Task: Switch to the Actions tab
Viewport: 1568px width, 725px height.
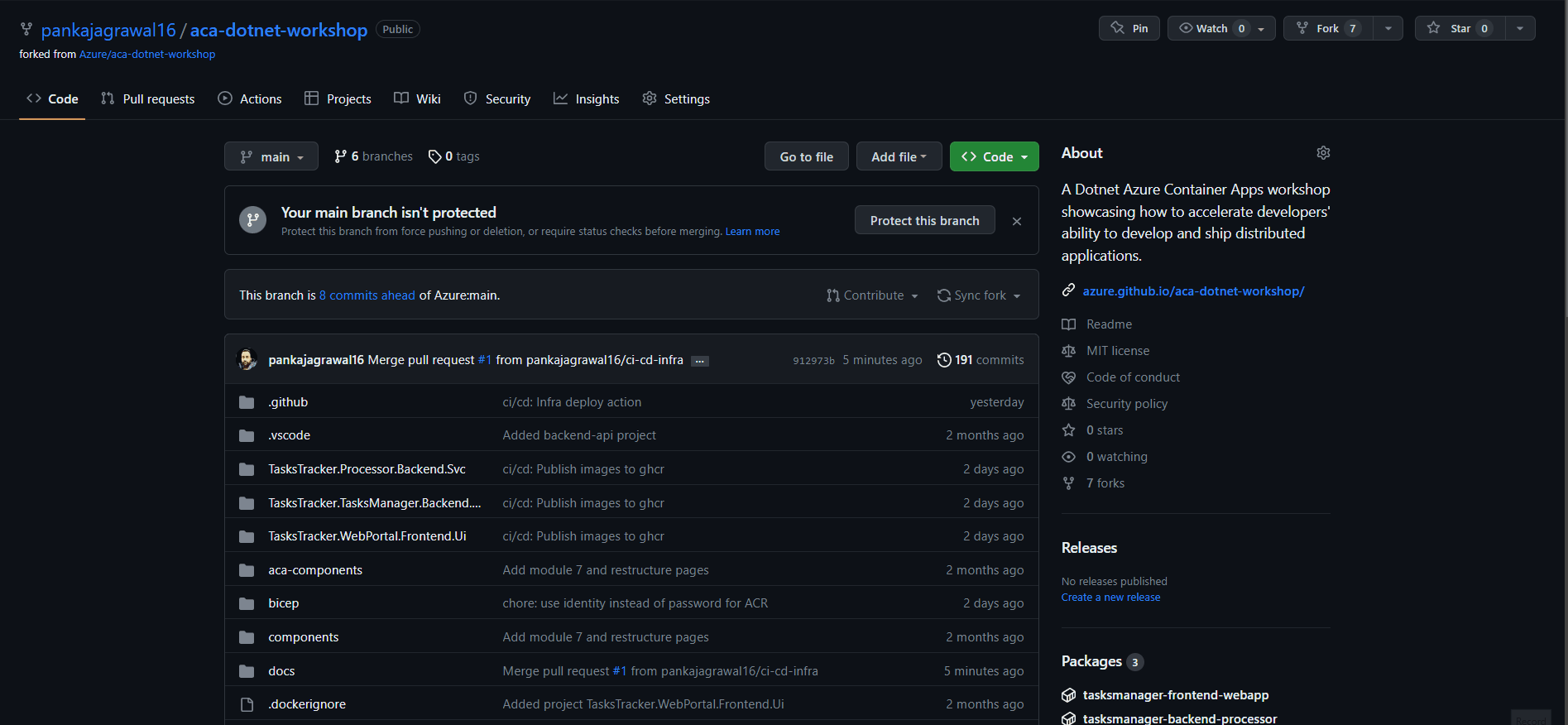Action: (250, 98)
